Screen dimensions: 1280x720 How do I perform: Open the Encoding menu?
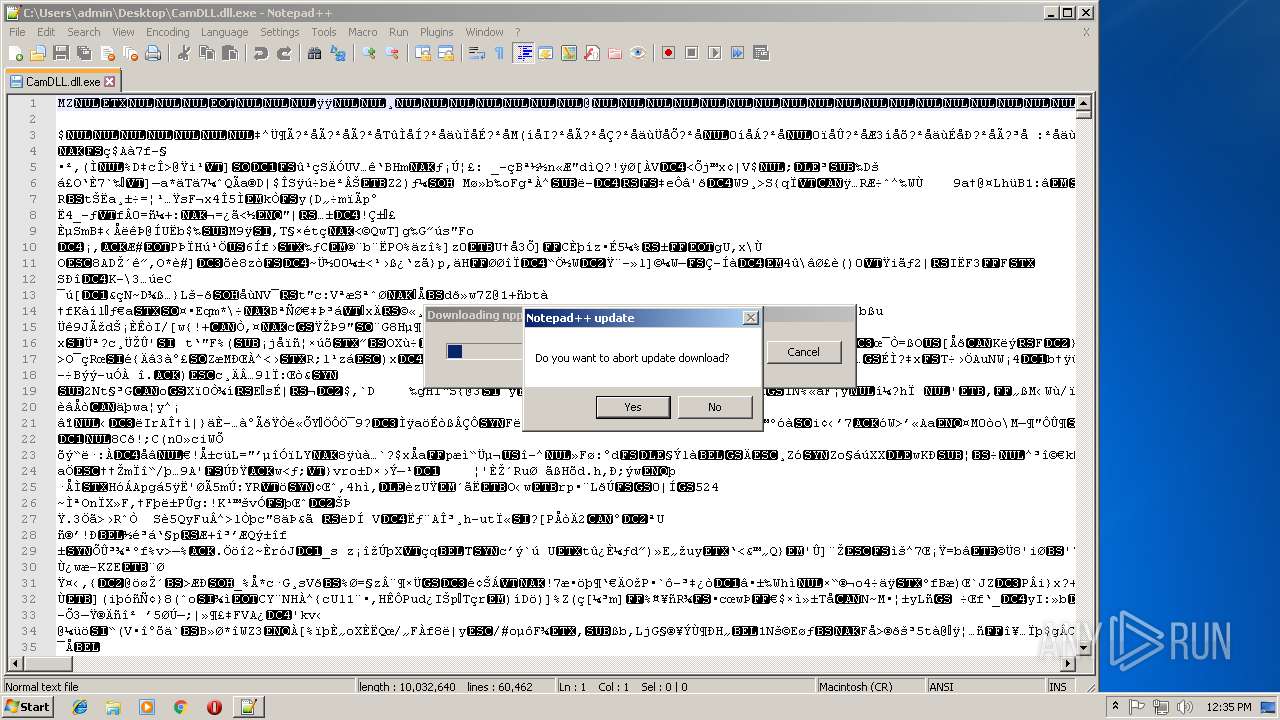[167, 32]
